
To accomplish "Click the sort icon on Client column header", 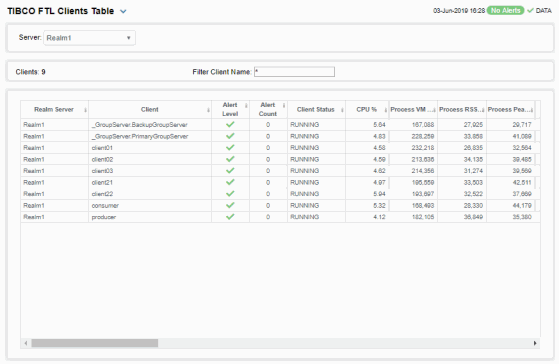I will (208, 110).
